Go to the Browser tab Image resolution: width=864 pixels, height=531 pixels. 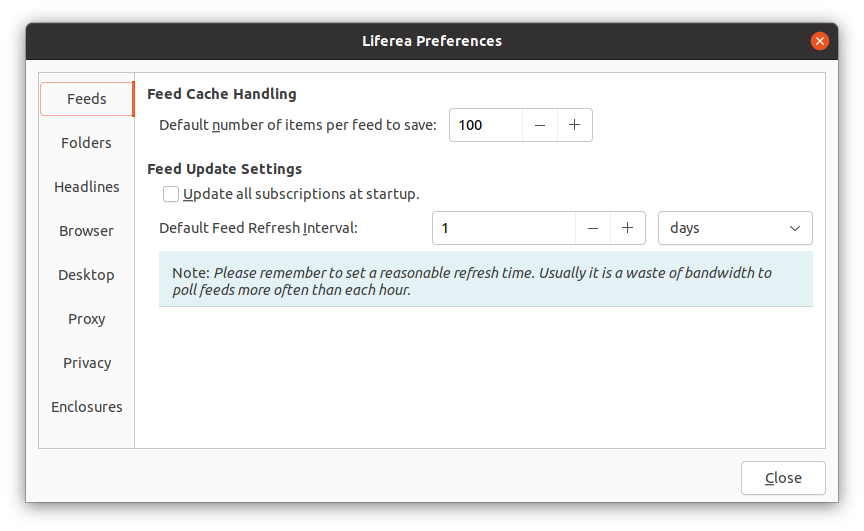click(86, 231)
